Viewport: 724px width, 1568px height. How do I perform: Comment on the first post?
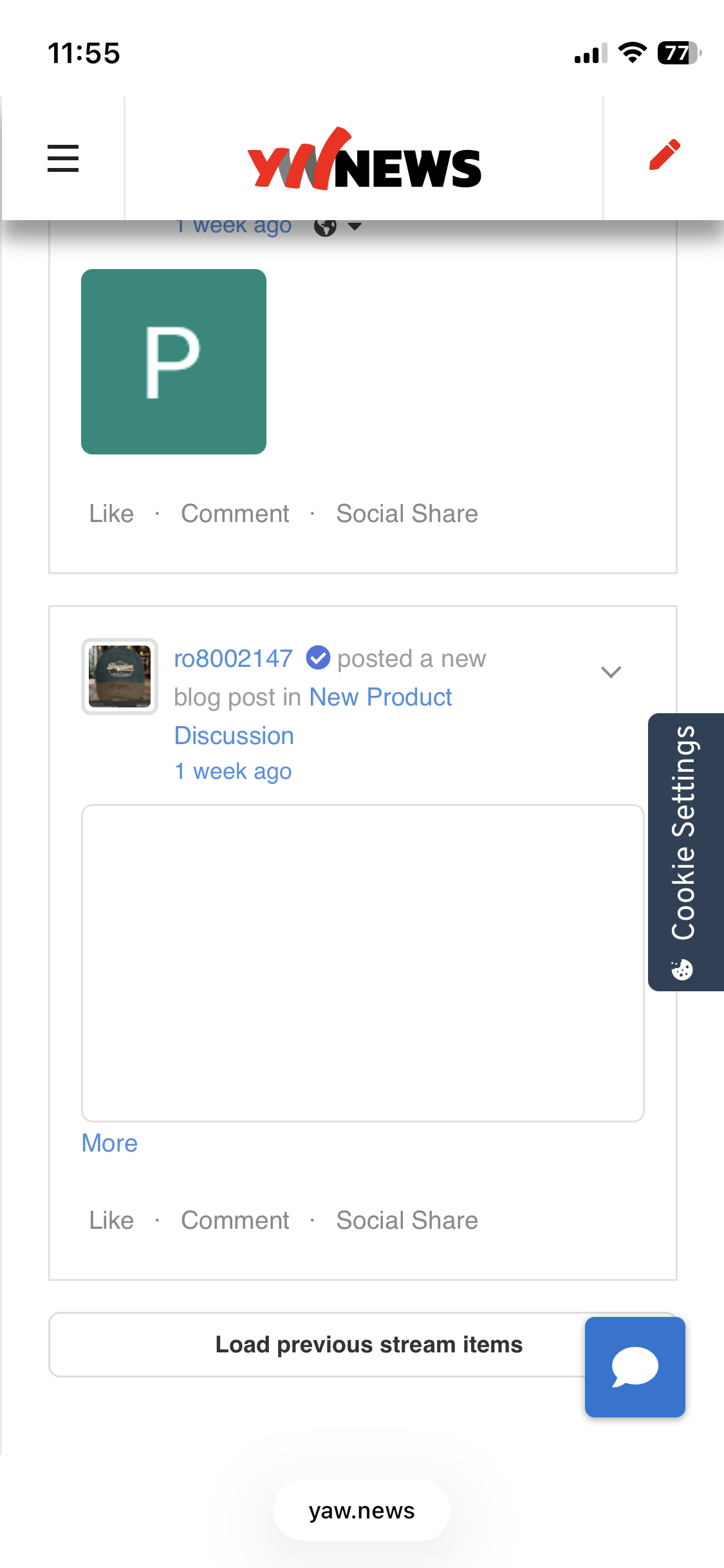pyautogui.click(x=235, y=514)
